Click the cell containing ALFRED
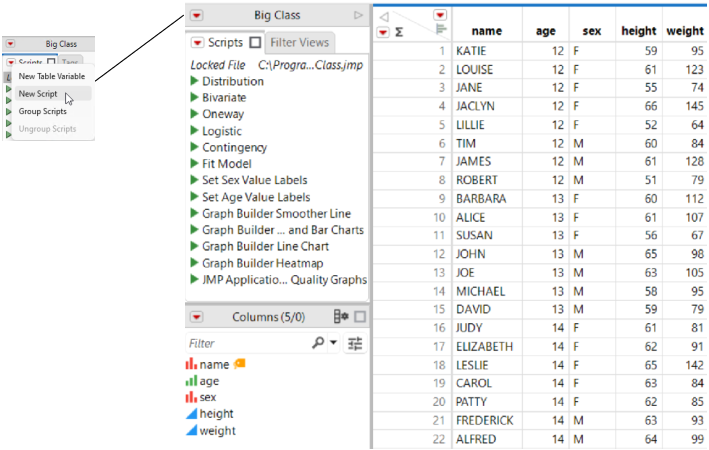This screenshot has height=450, width=709. (x=487, y=439)
